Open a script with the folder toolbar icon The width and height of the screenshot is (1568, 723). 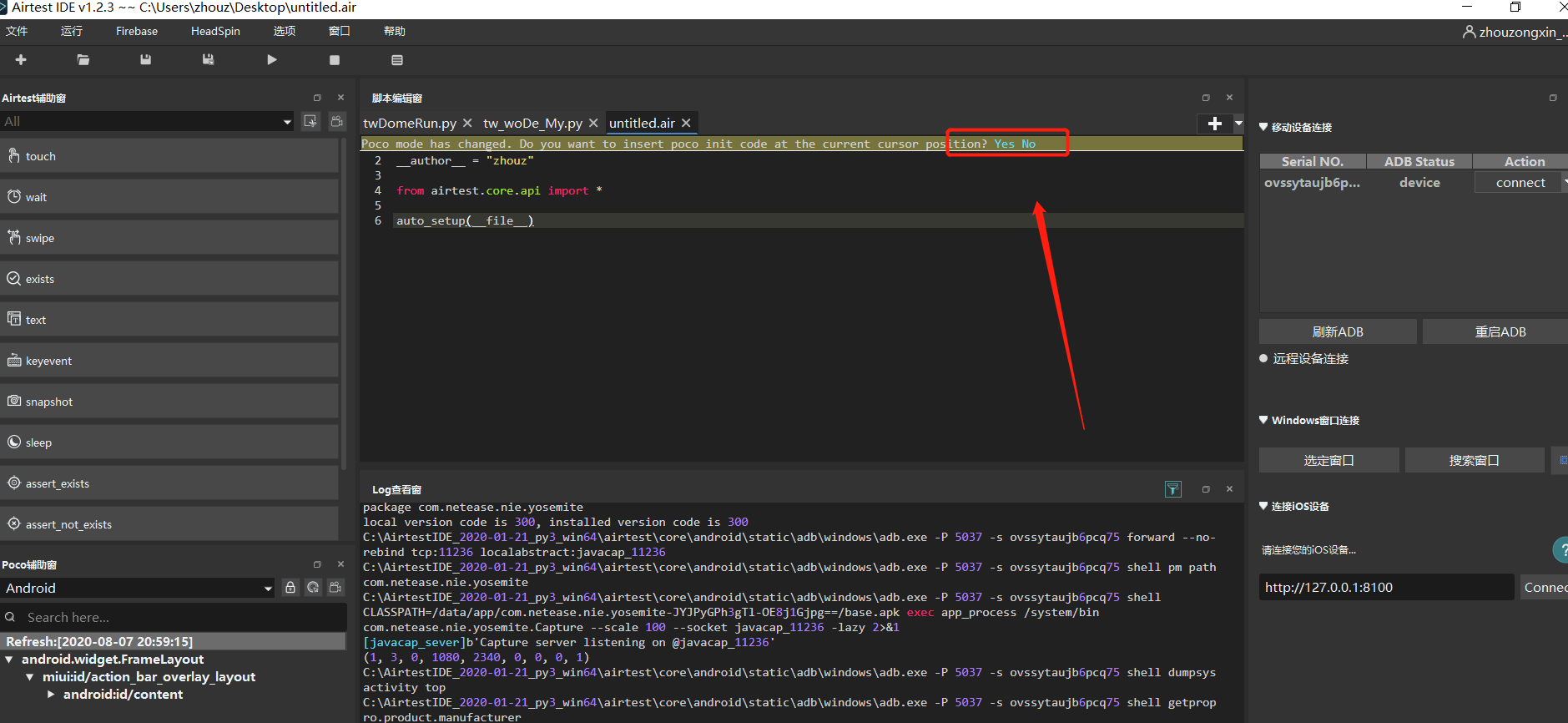(83, 60)
